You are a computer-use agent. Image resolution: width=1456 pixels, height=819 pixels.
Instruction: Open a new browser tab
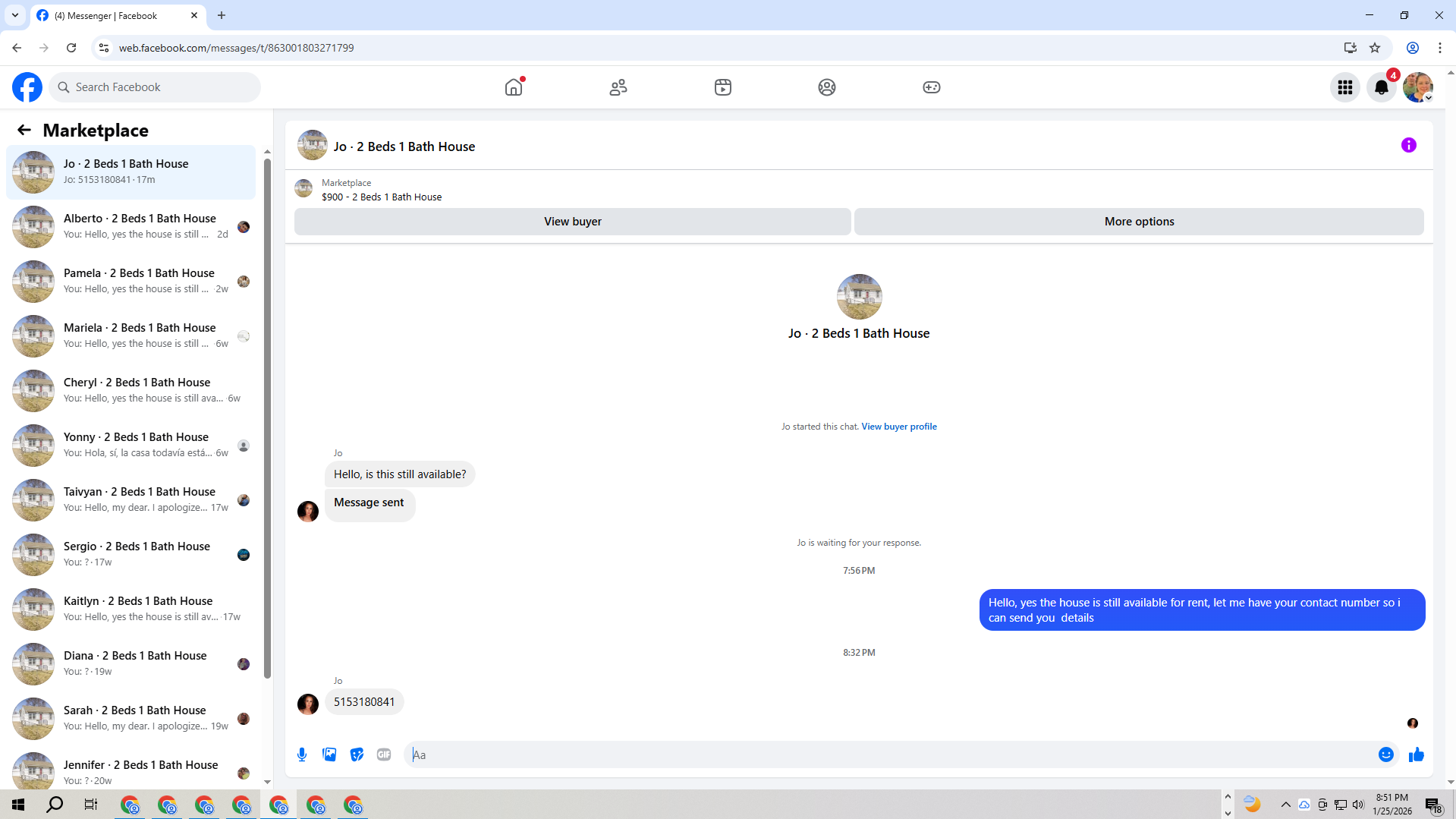pos(222,15)
